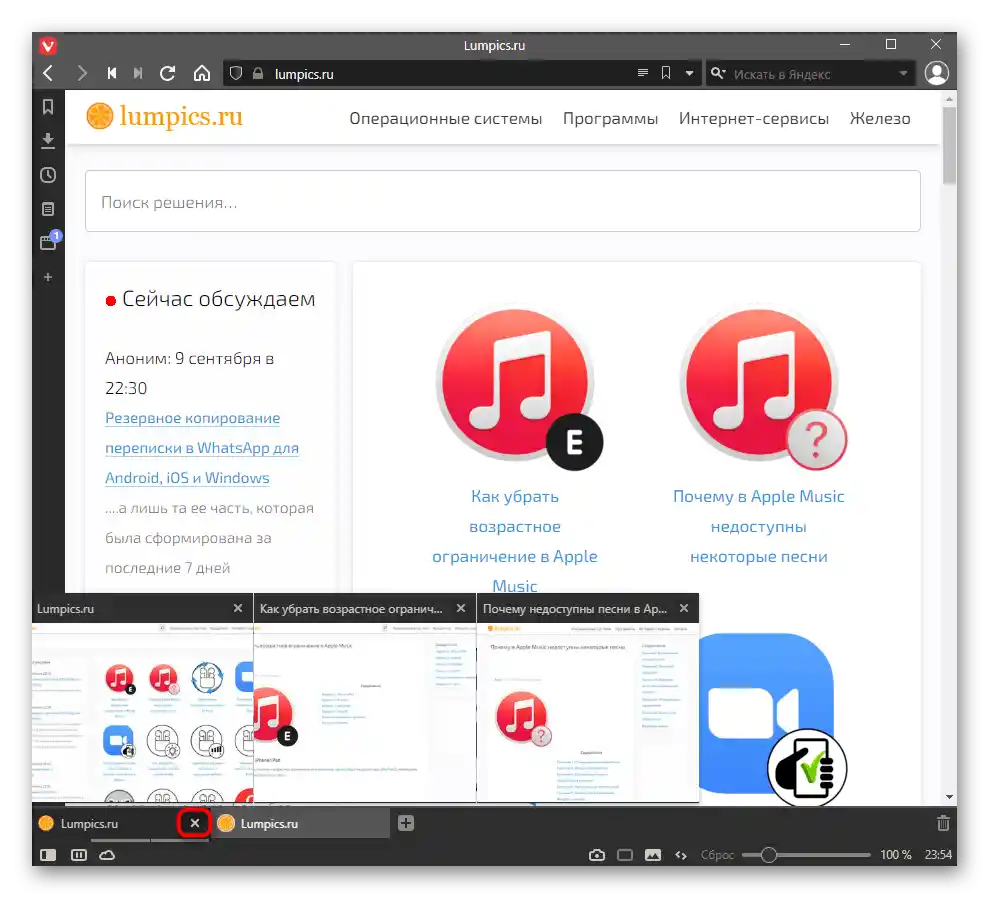Go forward to the next page
989x898 pixels.
(x=81, y=74)
